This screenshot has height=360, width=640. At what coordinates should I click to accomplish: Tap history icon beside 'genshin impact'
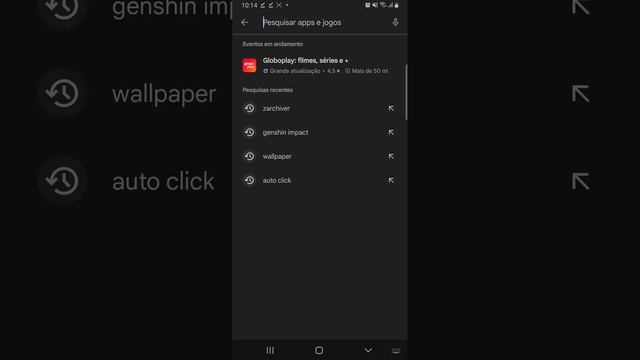pos(249,132)
